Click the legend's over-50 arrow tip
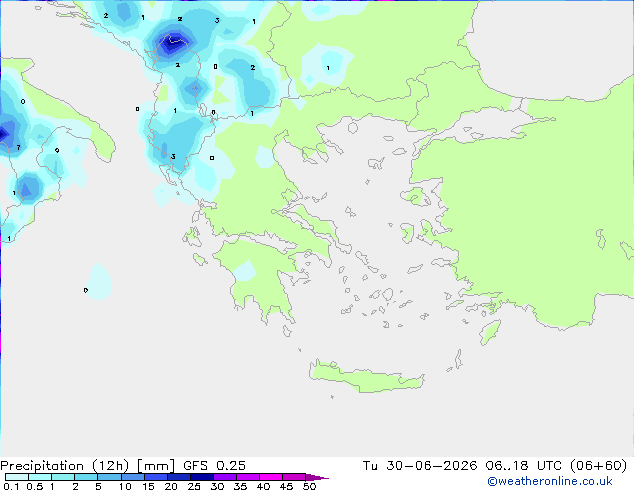This screenshot has width=634, height=490. 317,477
